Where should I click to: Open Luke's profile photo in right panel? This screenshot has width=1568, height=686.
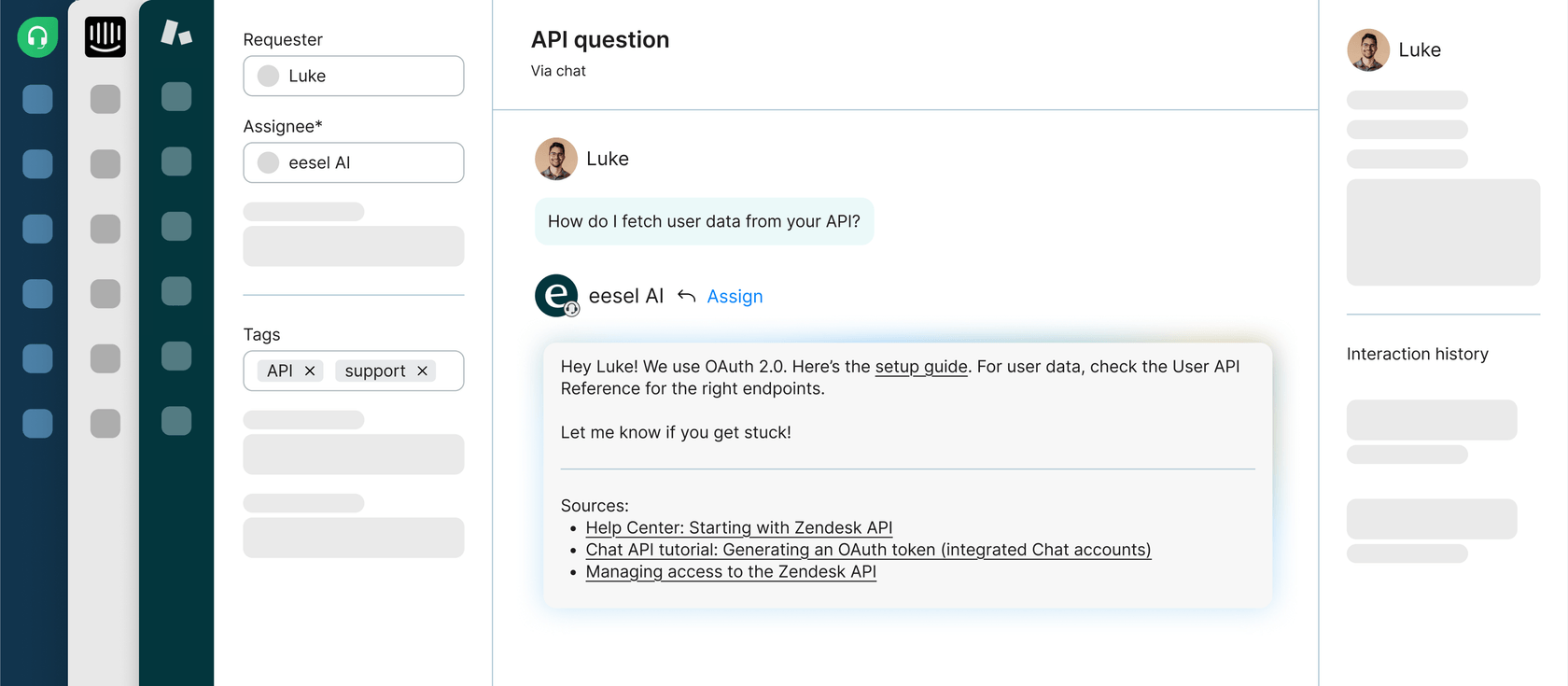1368,50
